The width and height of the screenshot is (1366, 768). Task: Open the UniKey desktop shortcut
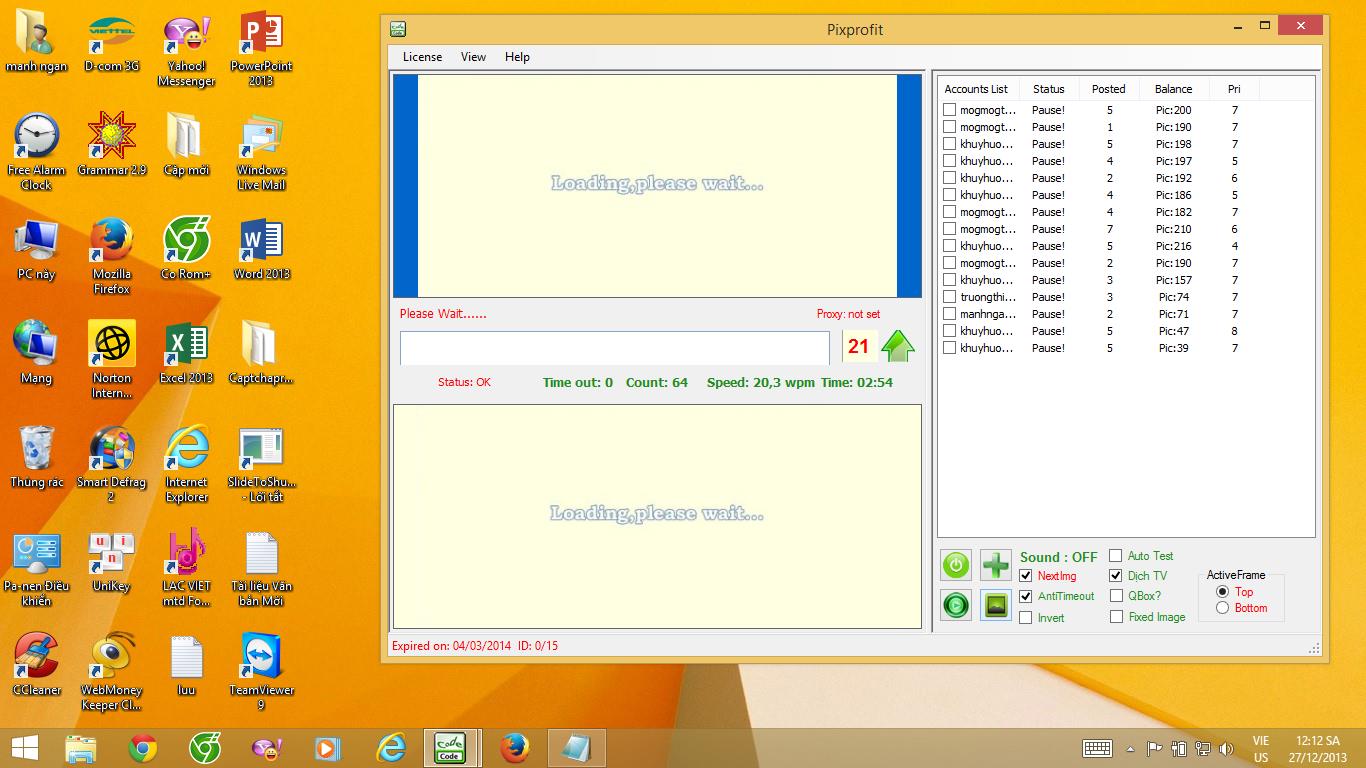click(111, 560)
